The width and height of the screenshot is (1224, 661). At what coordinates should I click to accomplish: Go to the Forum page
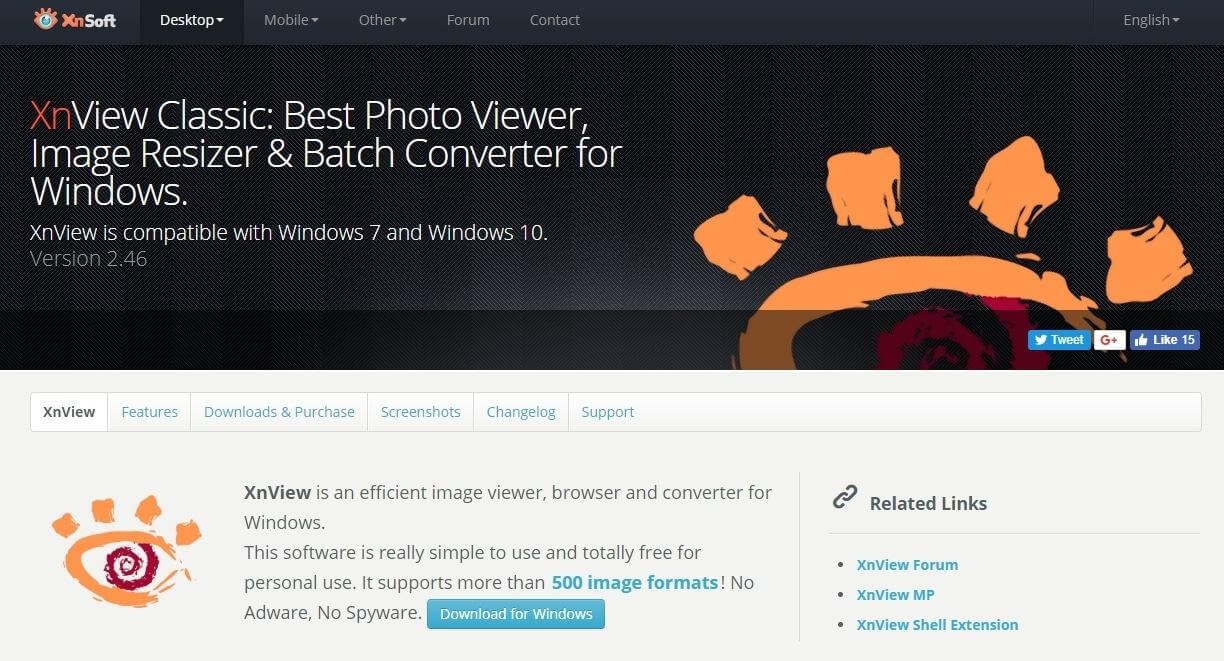pos(468,20)
